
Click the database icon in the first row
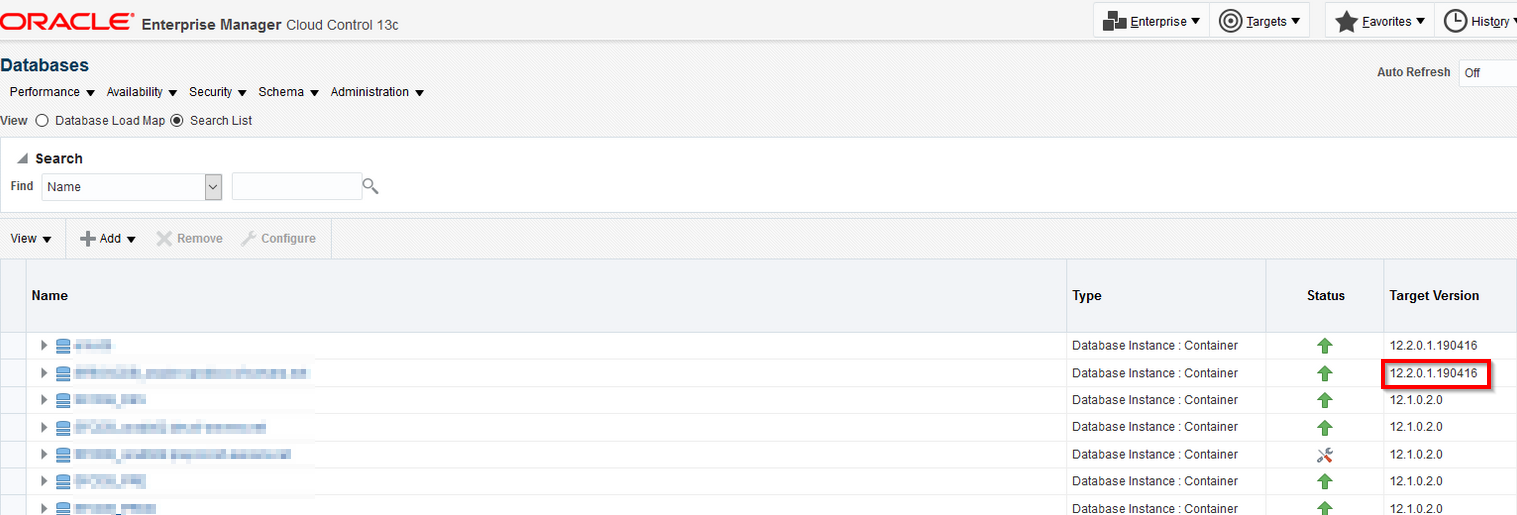pos(63,346)
